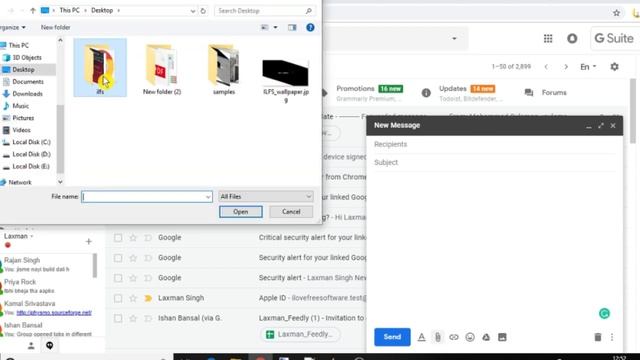Viewport: 640px width, 360px height.
Task: Open Gmail settings gear icon
Action: [x=614, y=67]
